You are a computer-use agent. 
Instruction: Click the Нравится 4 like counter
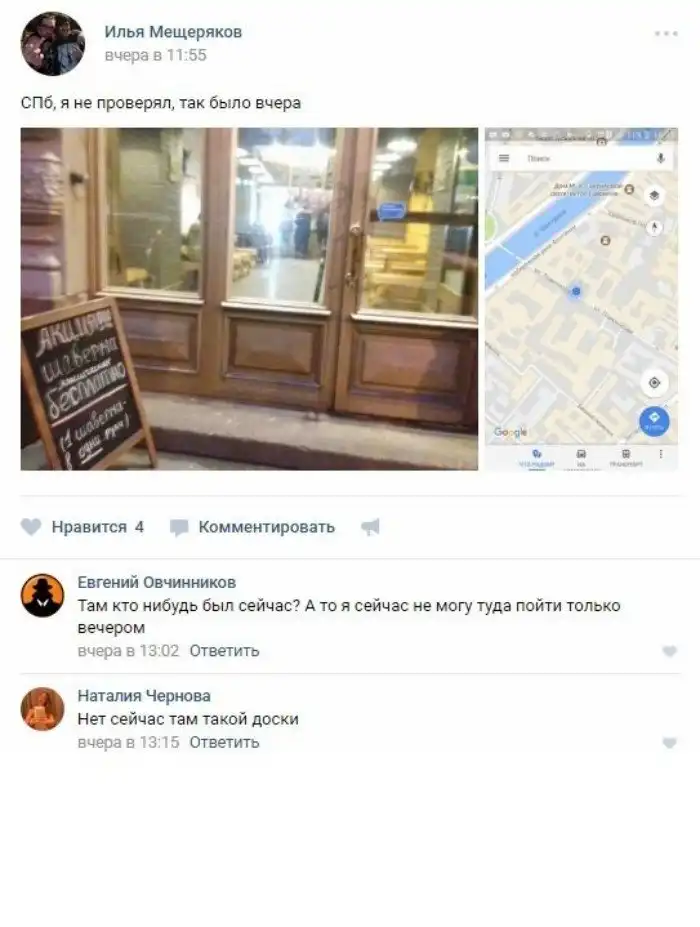point(98,527)
